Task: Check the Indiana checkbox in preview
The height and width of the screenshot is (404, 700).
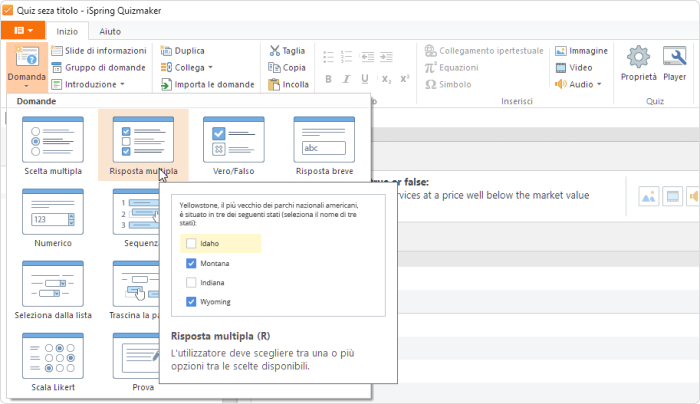Action: (191, 283)
